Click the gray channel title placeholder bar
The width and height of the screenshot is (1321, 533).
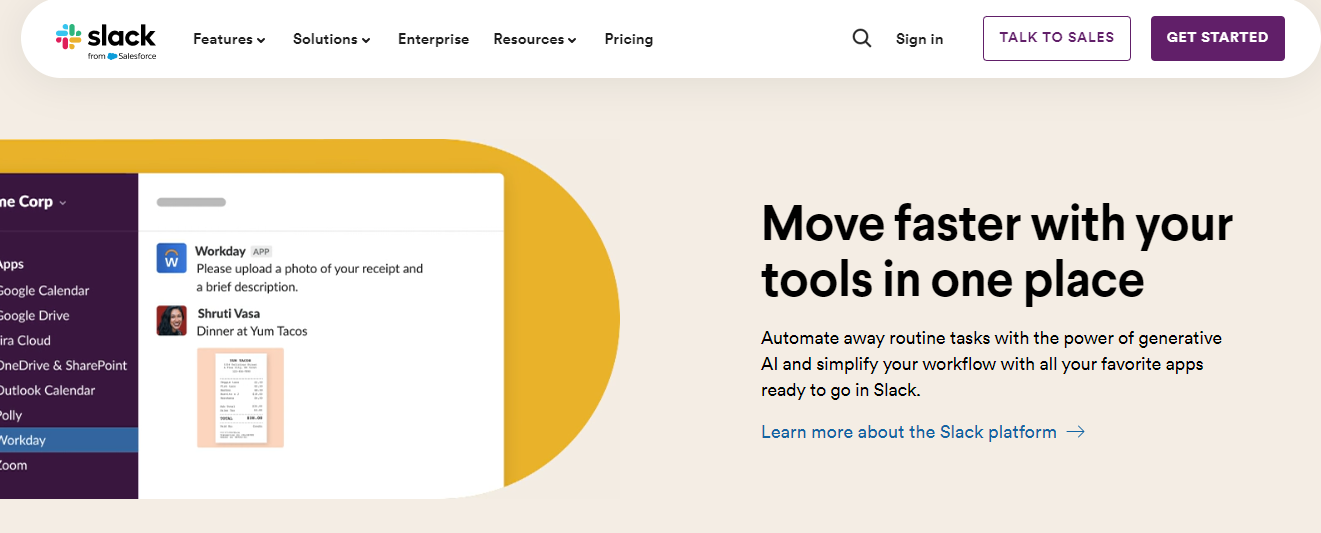pyautogui.click(x=191, y=201)
